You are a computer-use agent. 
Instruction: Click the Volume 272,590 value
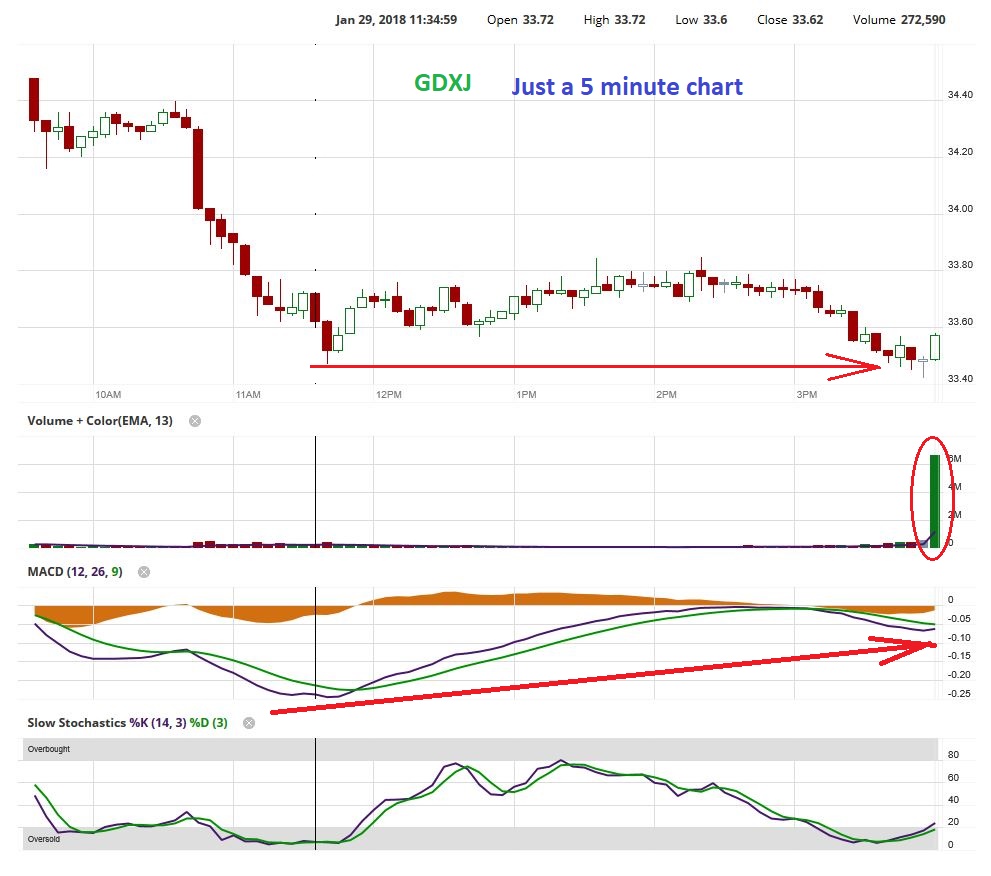pyautogui.click(x=899, y=20)
